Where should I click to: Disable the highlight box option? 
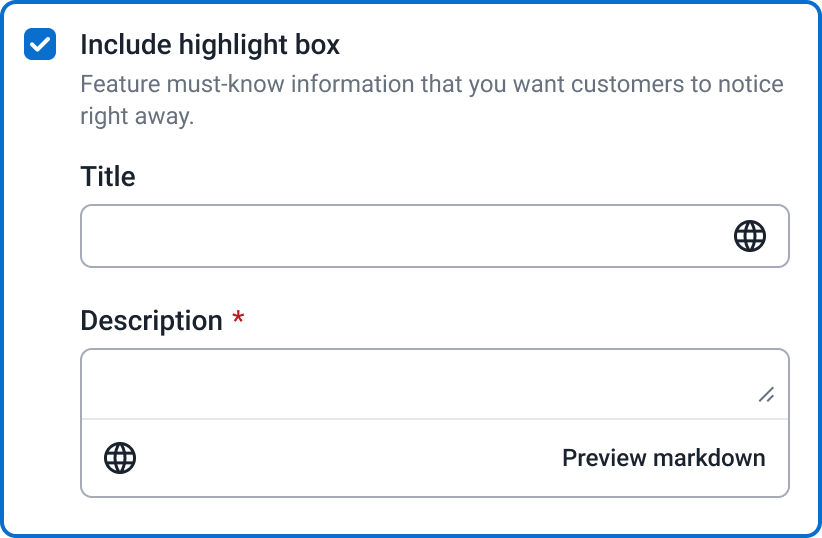[x=40, y=45]
